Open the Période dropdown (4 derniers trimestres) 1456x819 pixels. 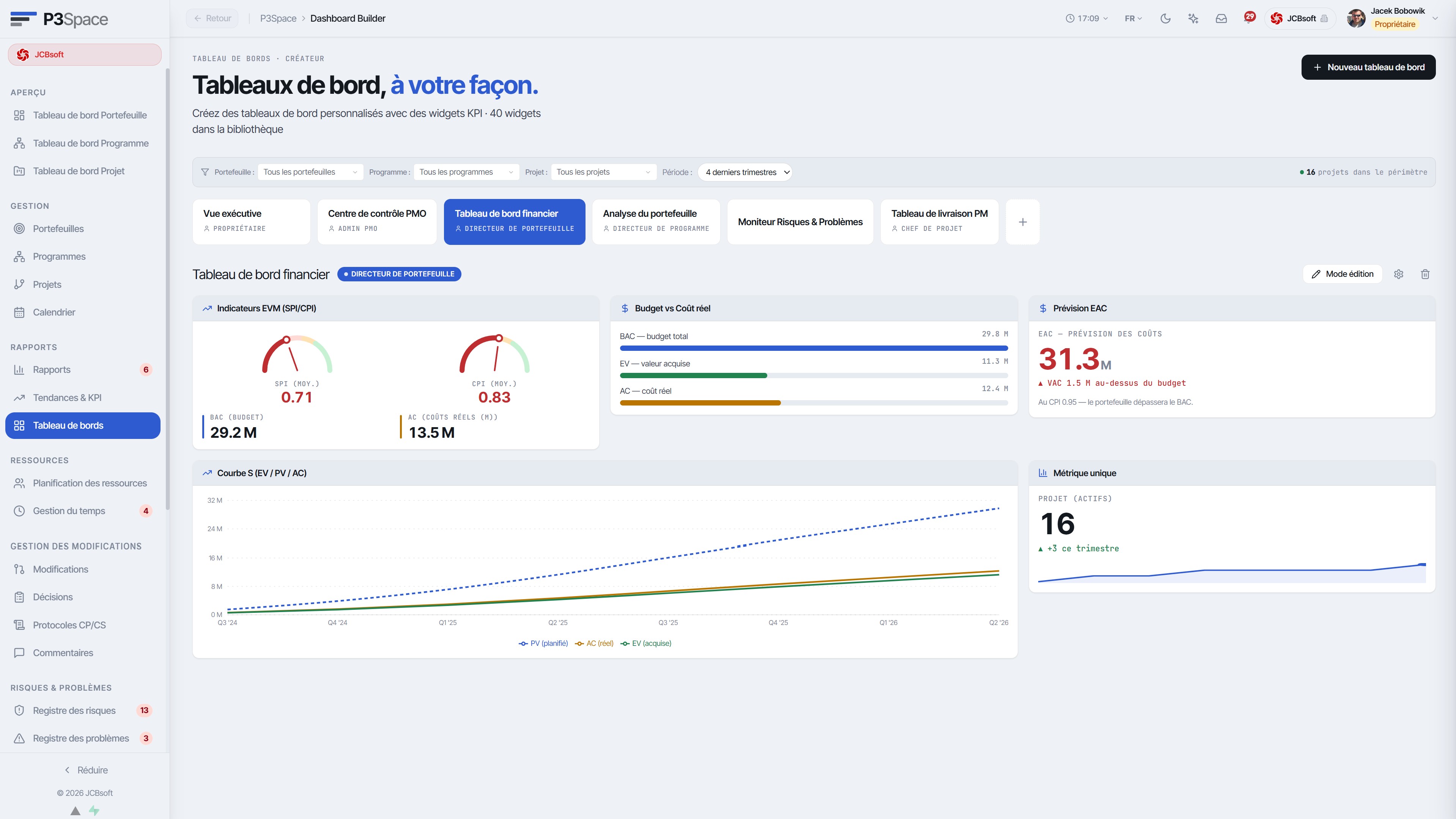[x=745, y=172]
